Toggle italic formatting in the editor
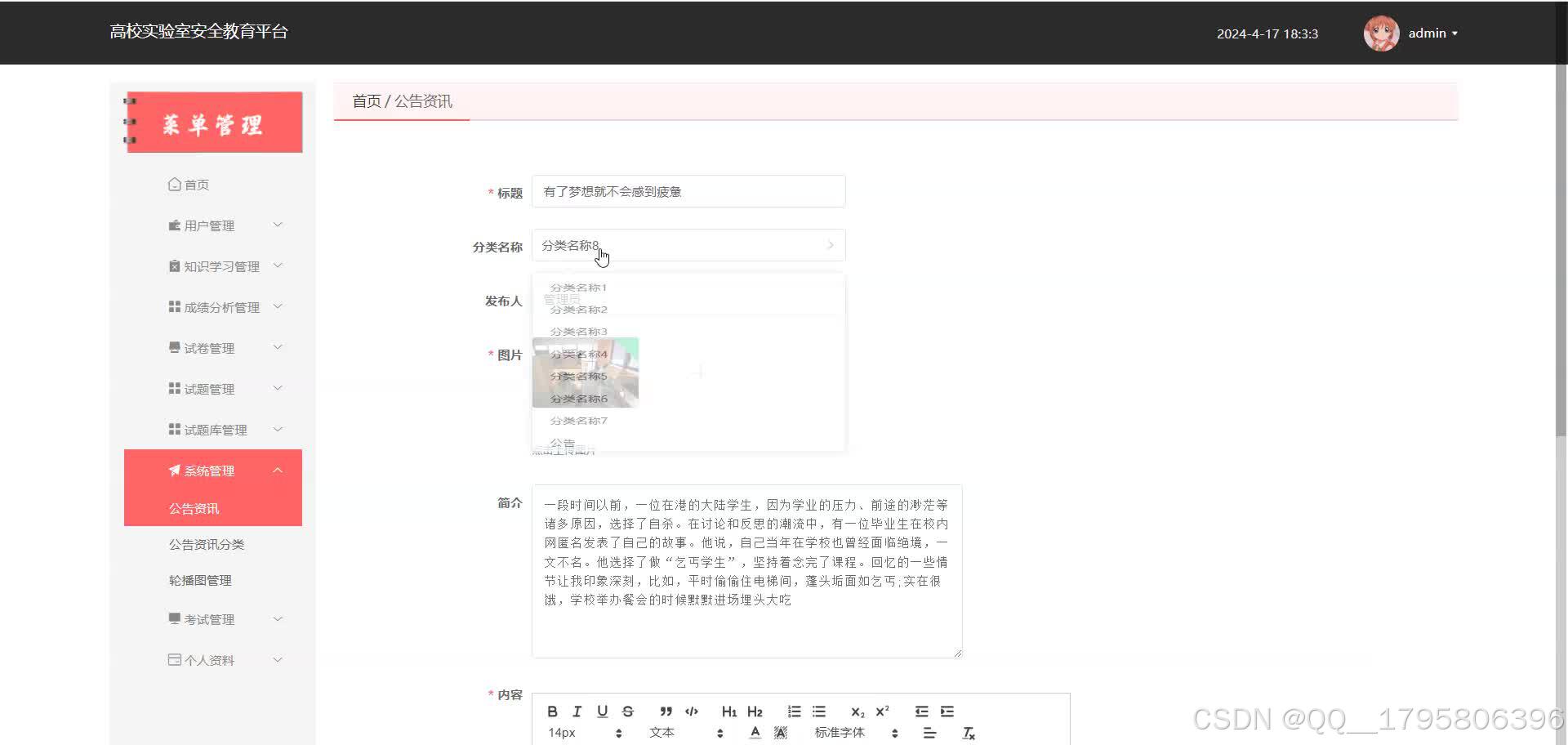The image size is (1568, 745). 577,712
